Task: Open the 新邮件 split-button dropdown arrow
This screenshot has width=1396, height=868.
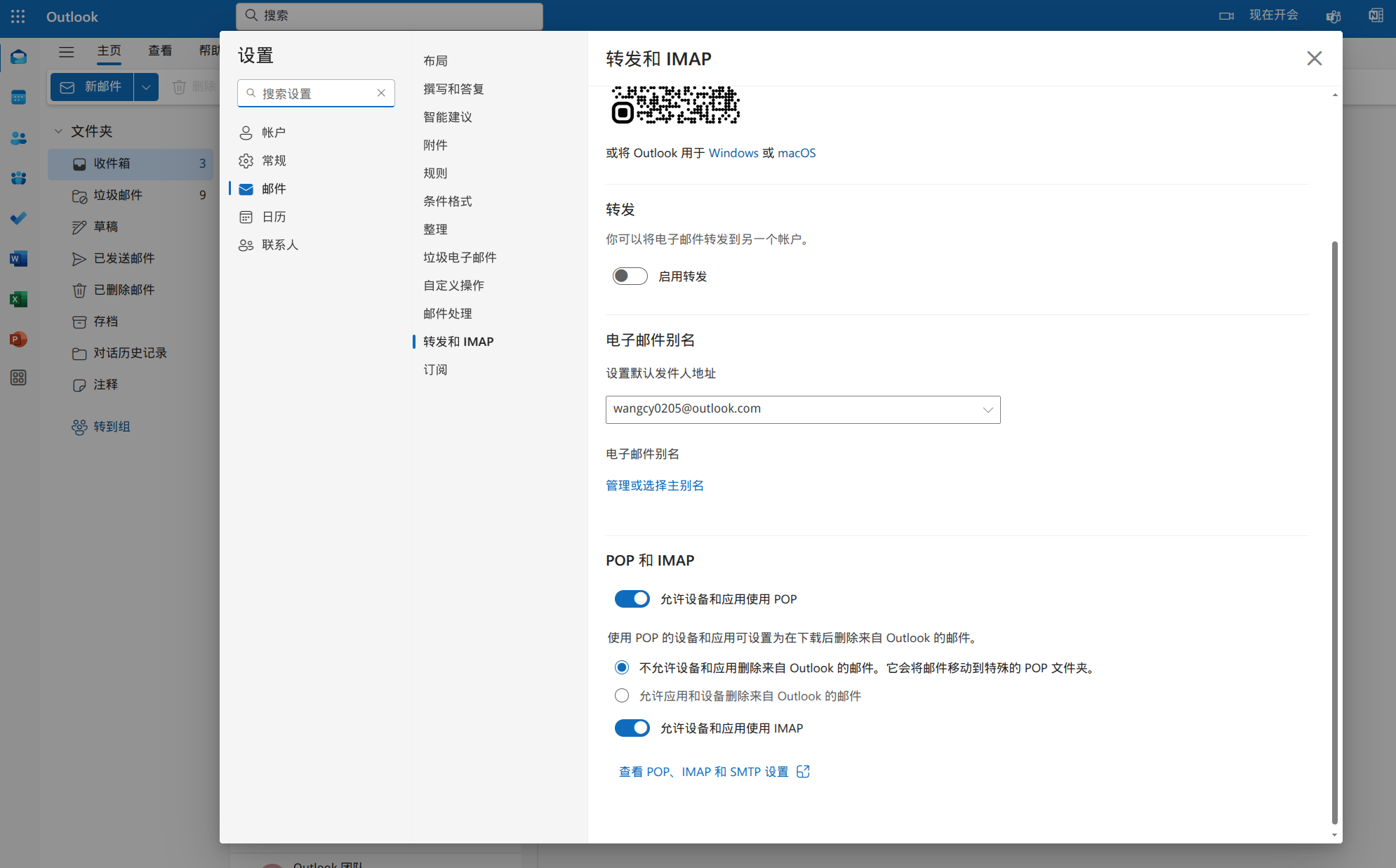Action: pos(147,86)
